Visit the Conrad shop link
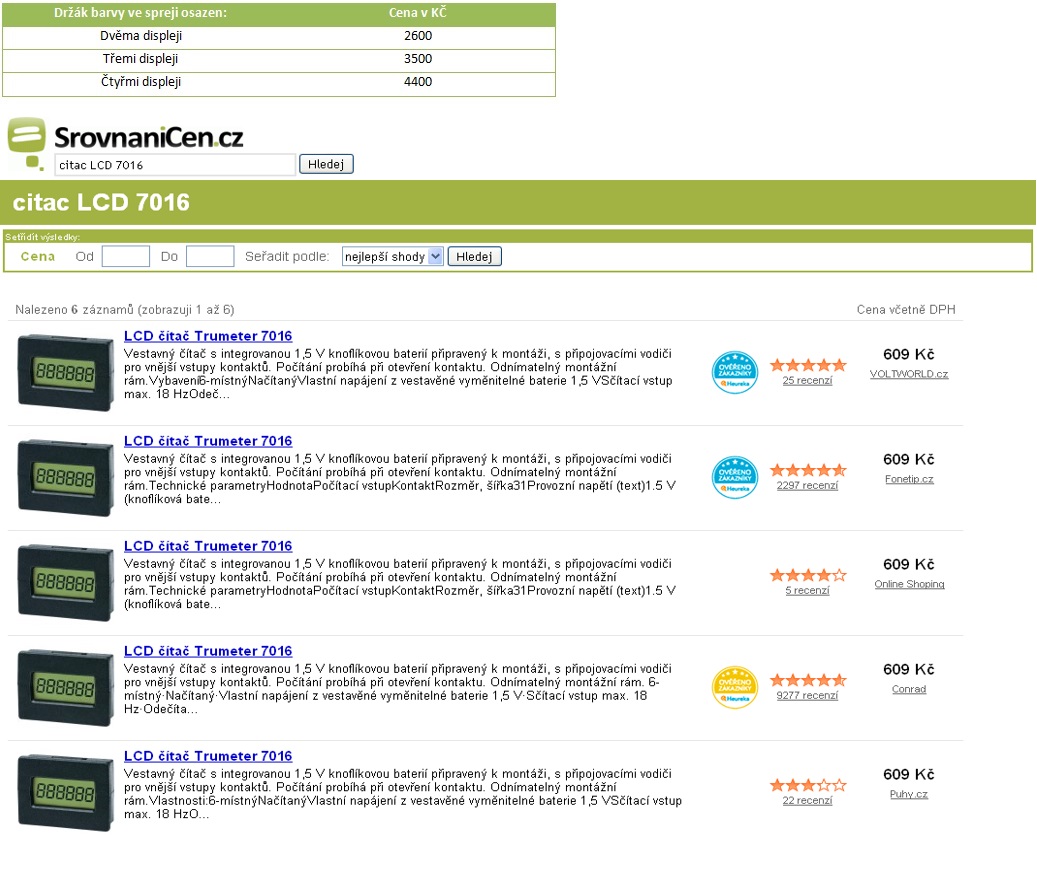Screen dimensions: 1037x871 click(909, 689)
